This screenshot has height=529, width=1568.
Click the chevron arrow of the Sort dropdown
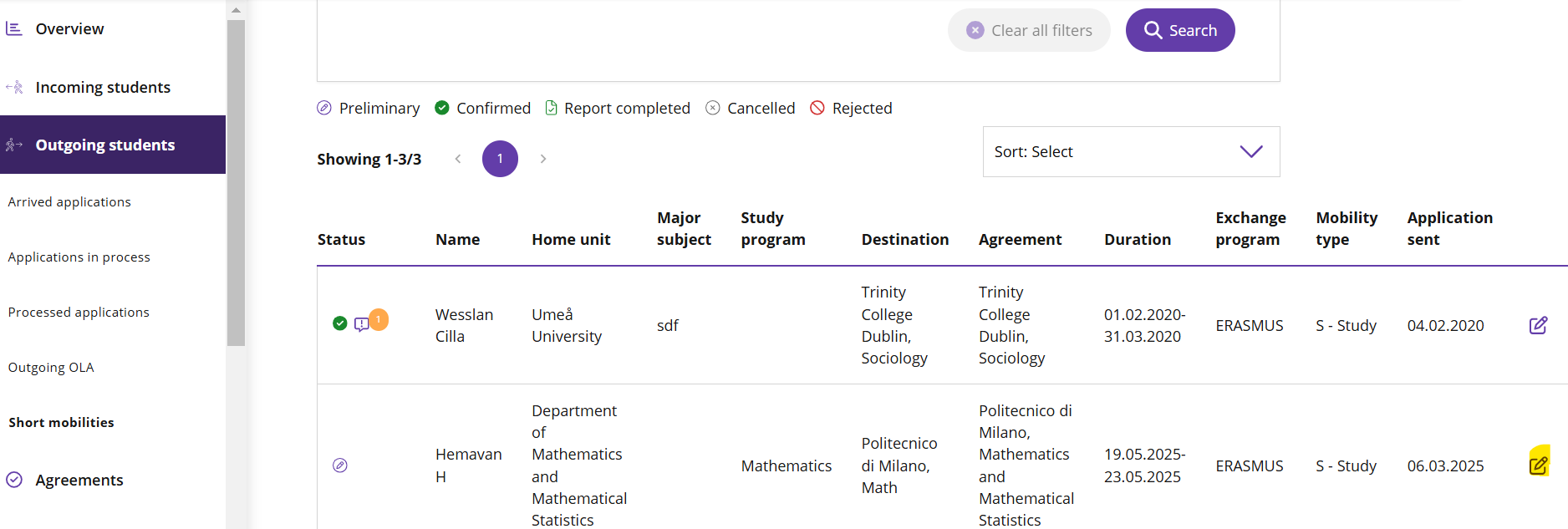[1251, 151]
